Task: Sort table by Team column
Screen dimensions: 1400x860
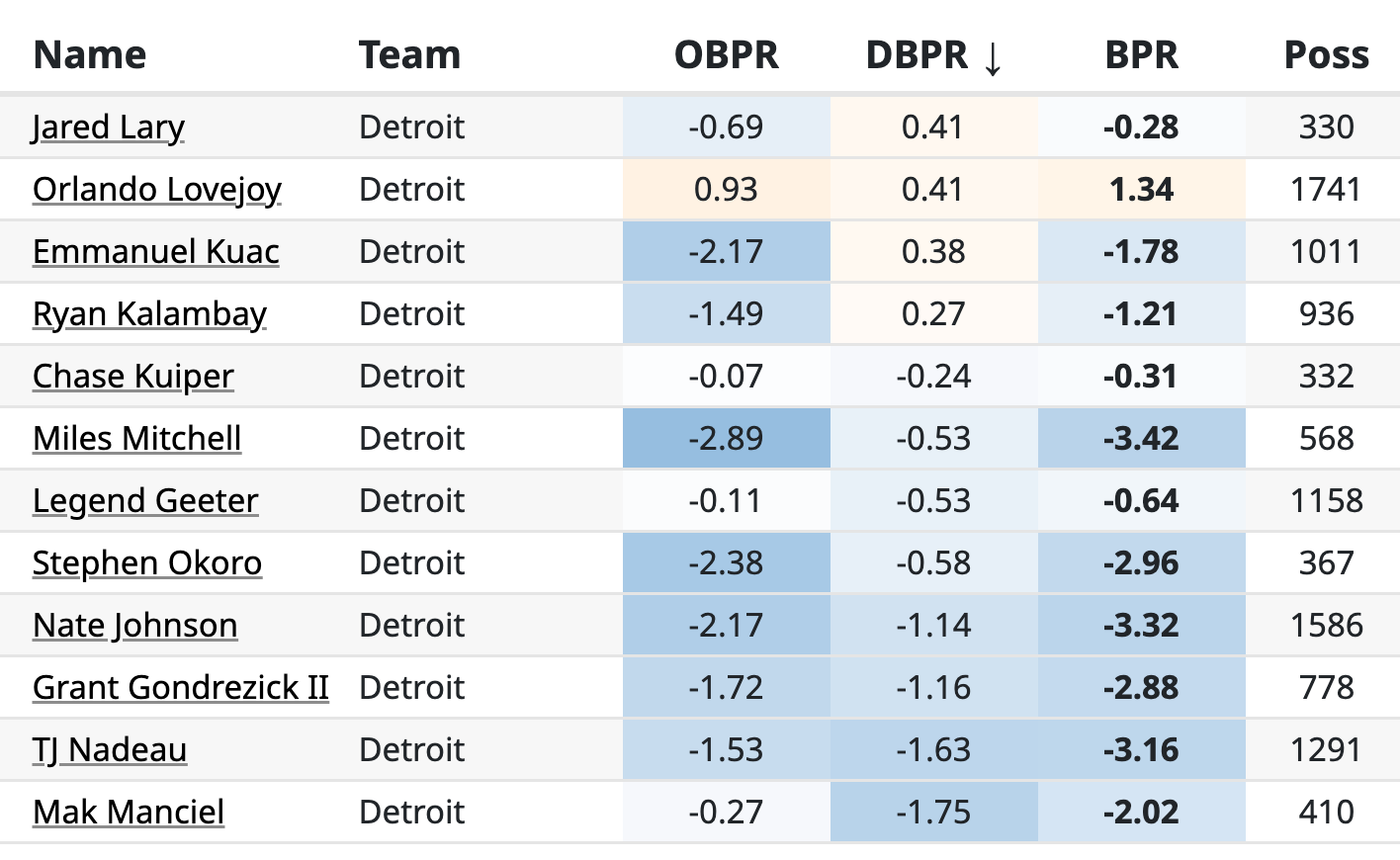Action: tap(409, 55)
